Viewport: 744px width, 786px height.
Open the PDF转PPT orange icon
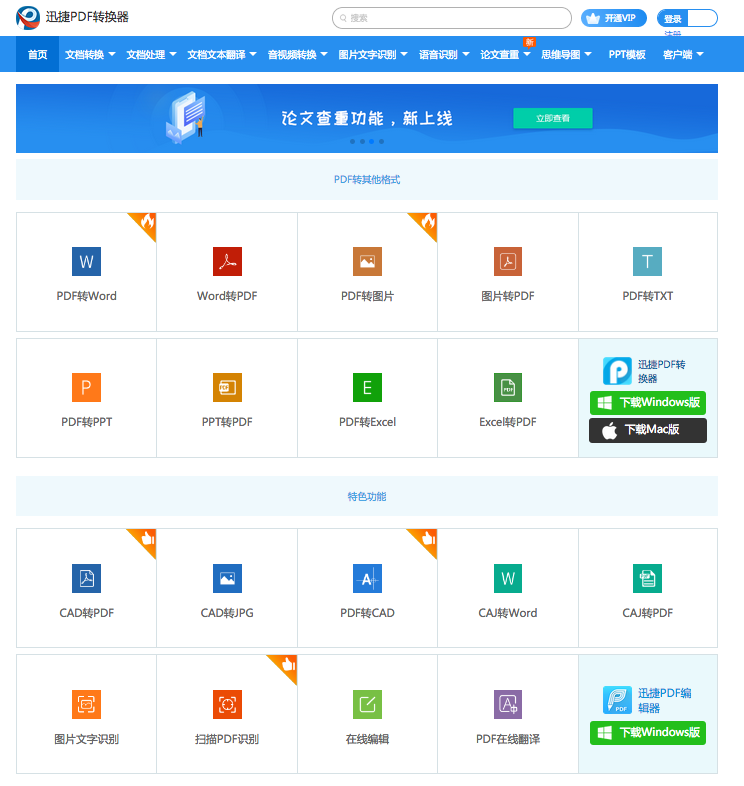click(86, 387)
